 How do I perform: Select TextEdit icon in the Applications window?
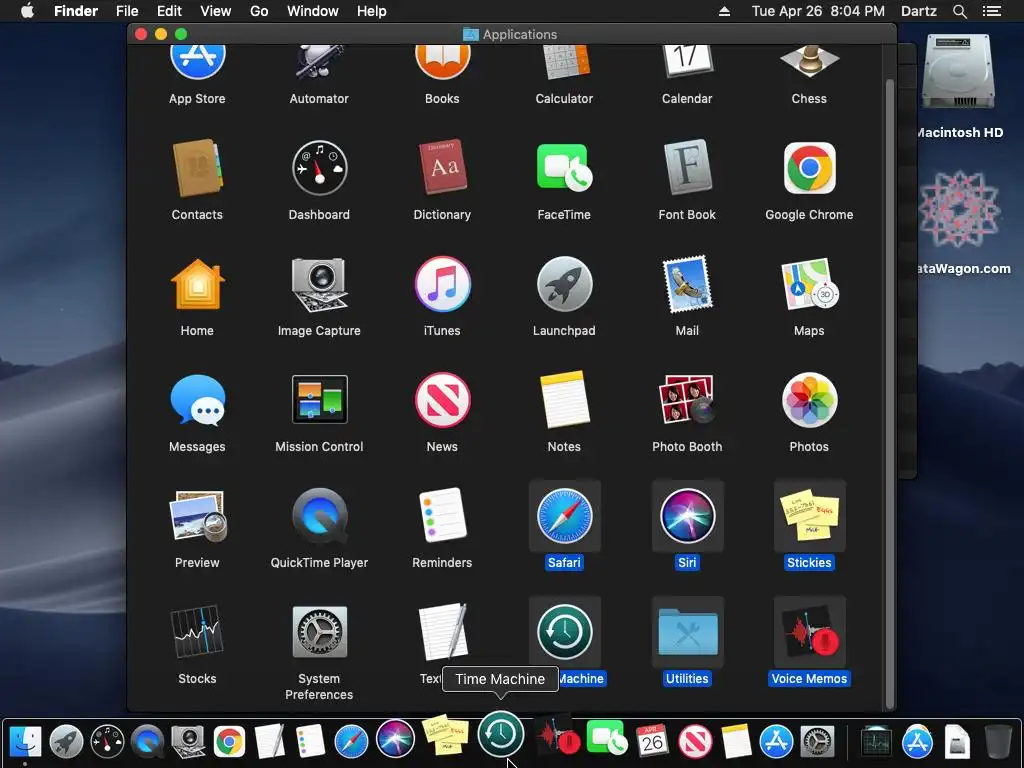pyautogui.click(x=442, y=632)
